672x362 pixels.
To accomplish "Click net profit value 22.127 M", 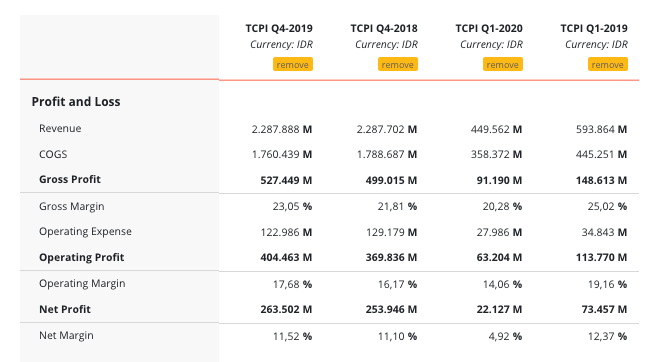I will pyautogui.click(x=499, y=309).
